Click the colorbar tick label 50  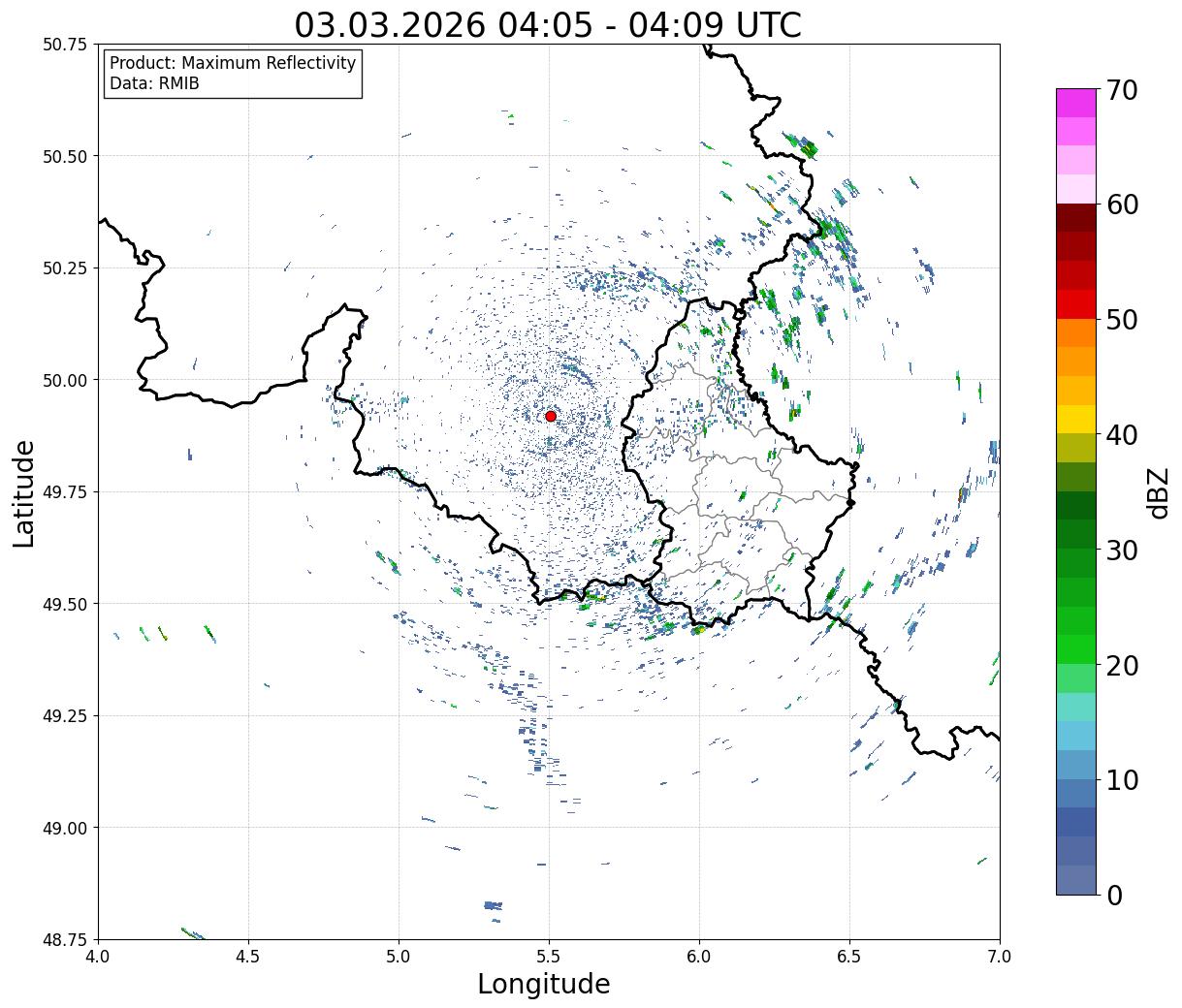(1122, 320)
